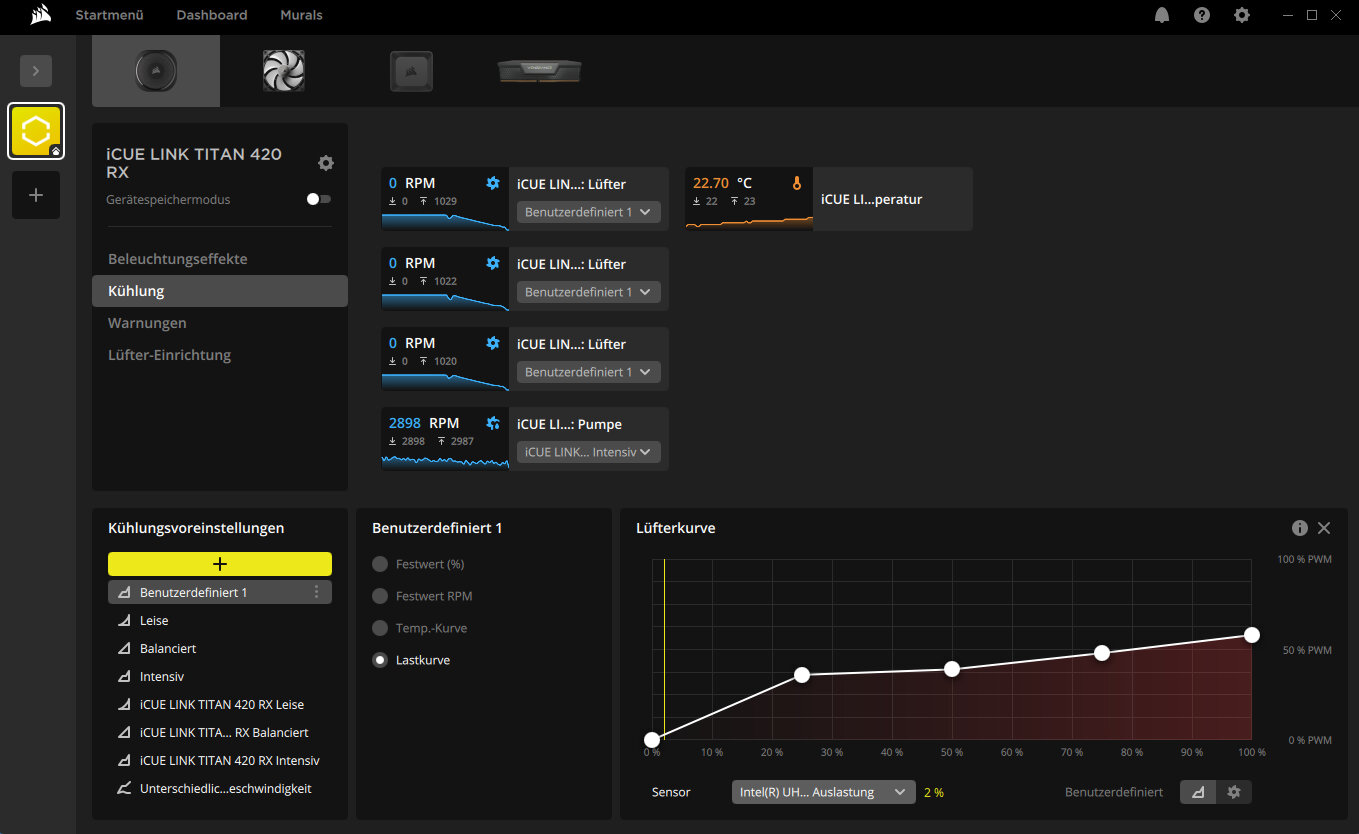This screenshot has height=834, width=1359.
Task: Select the Temp.-Kurve radio option
Action: tap(380, 628)
